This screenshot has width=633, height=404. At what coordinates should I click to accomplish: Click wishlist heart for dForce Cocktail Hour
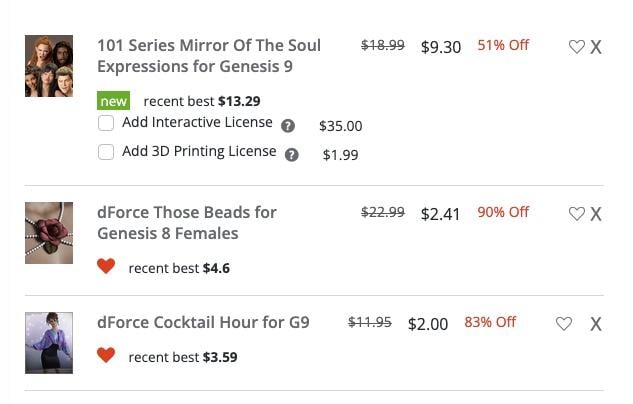pos(564,323)
